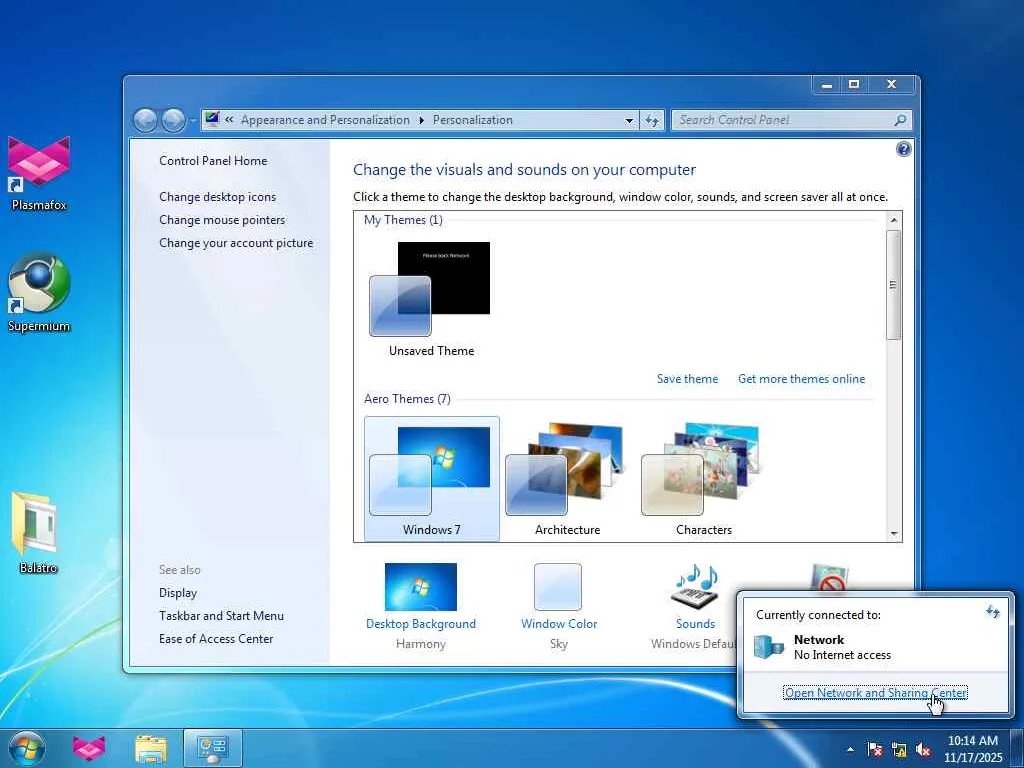1024x768 pixels.
Task: Open Windows Explorer from the taskbar
Action: pyautogui.click(x=151, y=748)
